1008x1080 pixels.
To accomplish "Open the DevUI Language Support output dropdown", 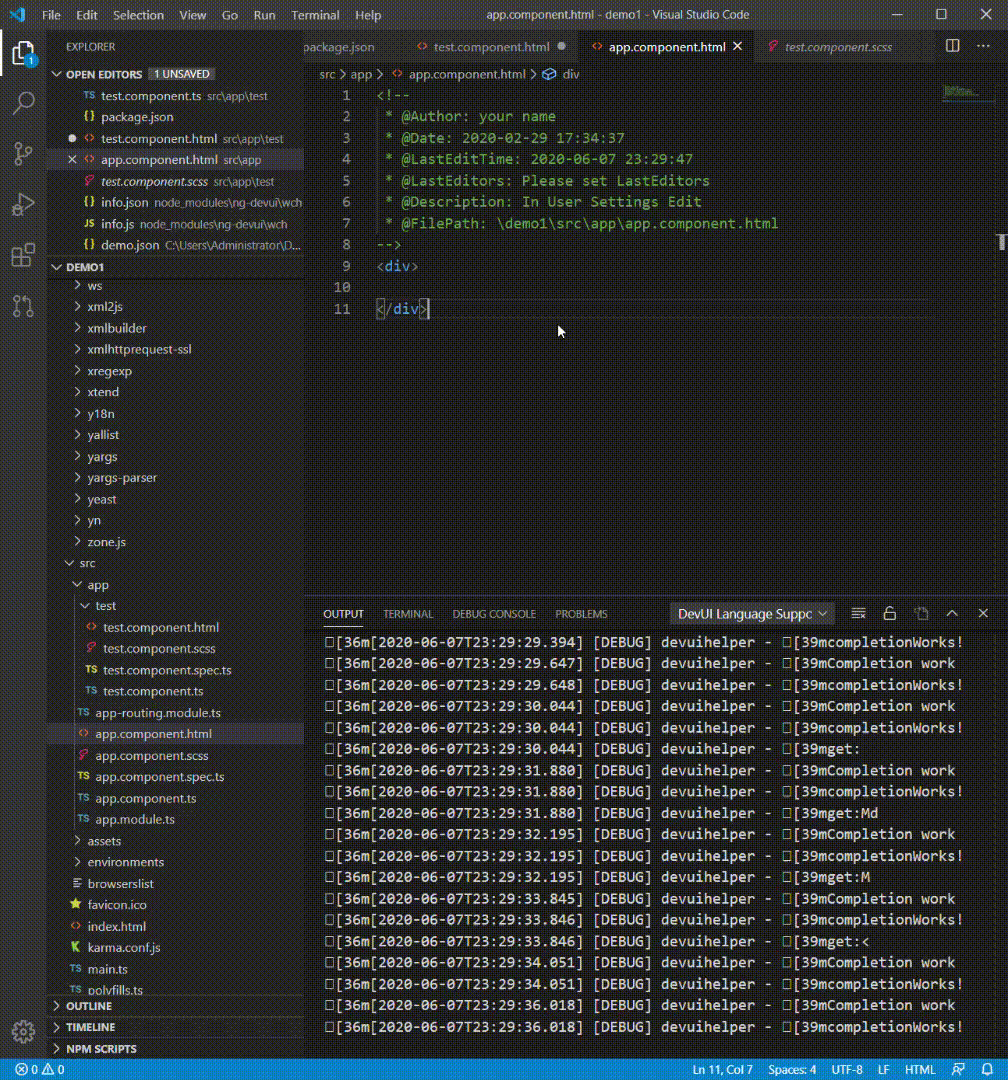I will [753, 613].
